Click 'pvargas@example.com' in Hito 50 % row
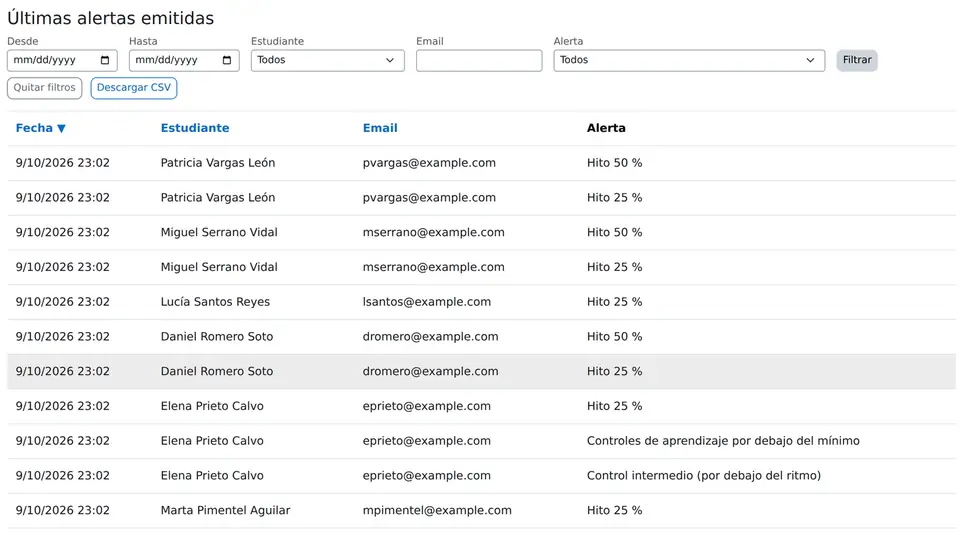 coord(429,163)
